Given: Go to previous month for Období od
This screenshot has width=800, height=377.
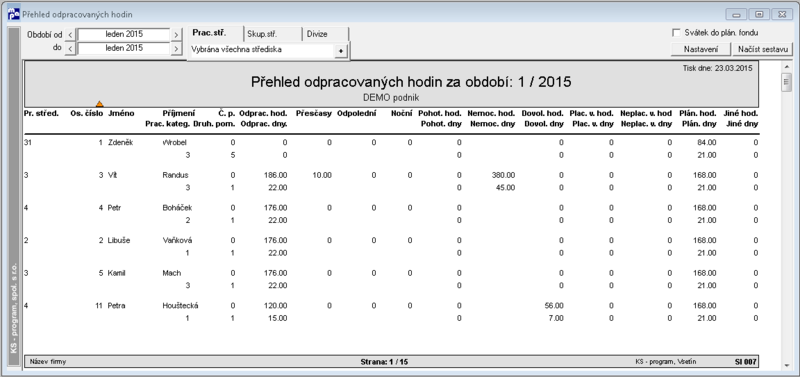Looking at the screenshot, I should [70, 35].
